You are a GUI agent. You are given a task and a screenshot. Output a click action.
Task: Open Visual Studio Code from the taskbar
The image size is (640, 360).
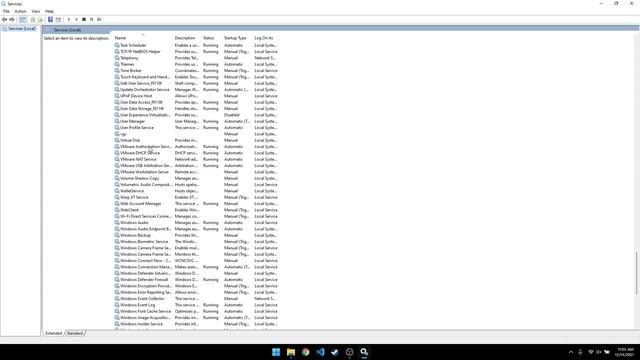pos(320,352)
